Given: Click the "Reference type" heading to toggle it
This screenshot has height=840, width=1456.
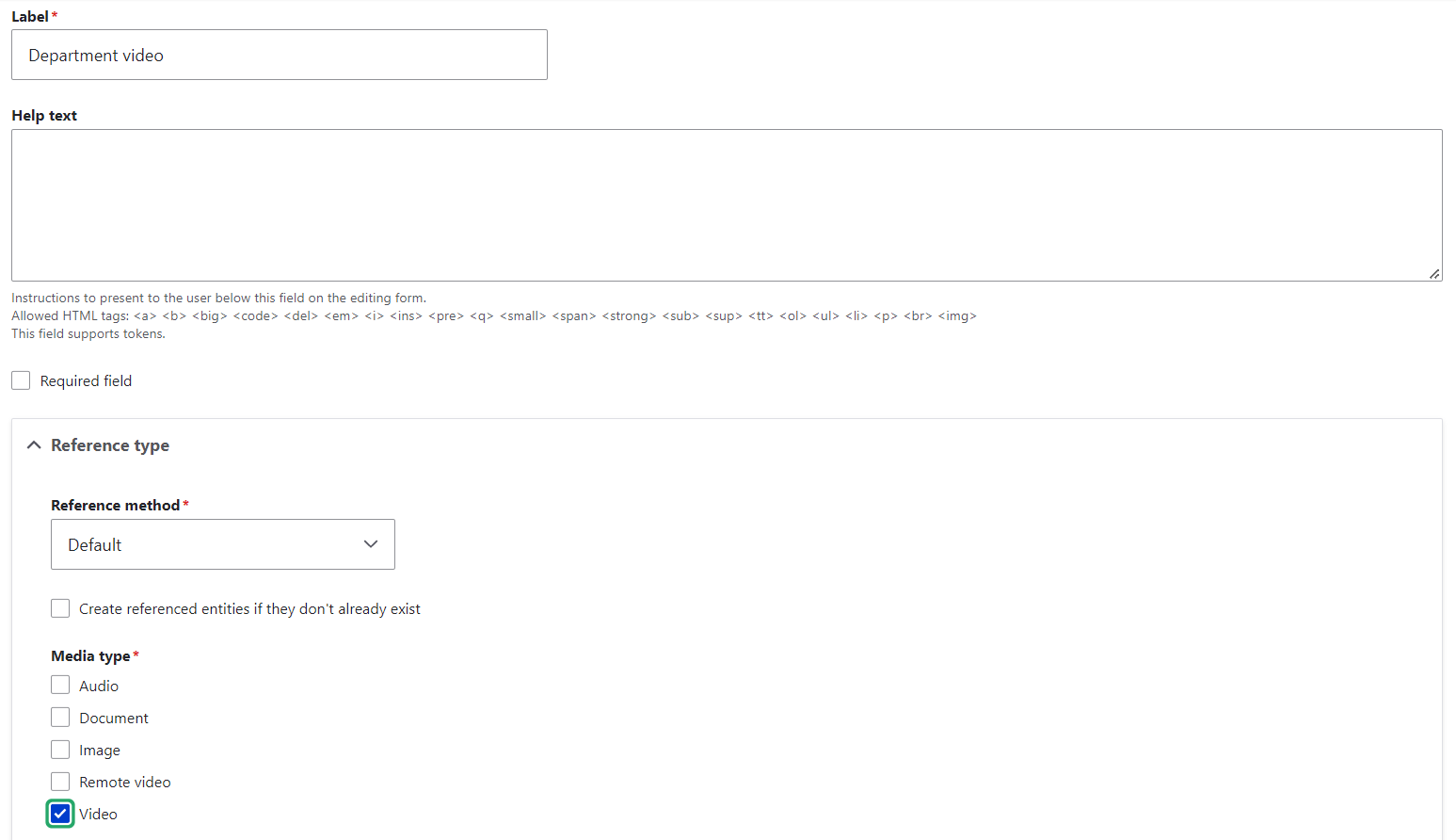Looking at the screenshot, I should (x=110, y=444).
